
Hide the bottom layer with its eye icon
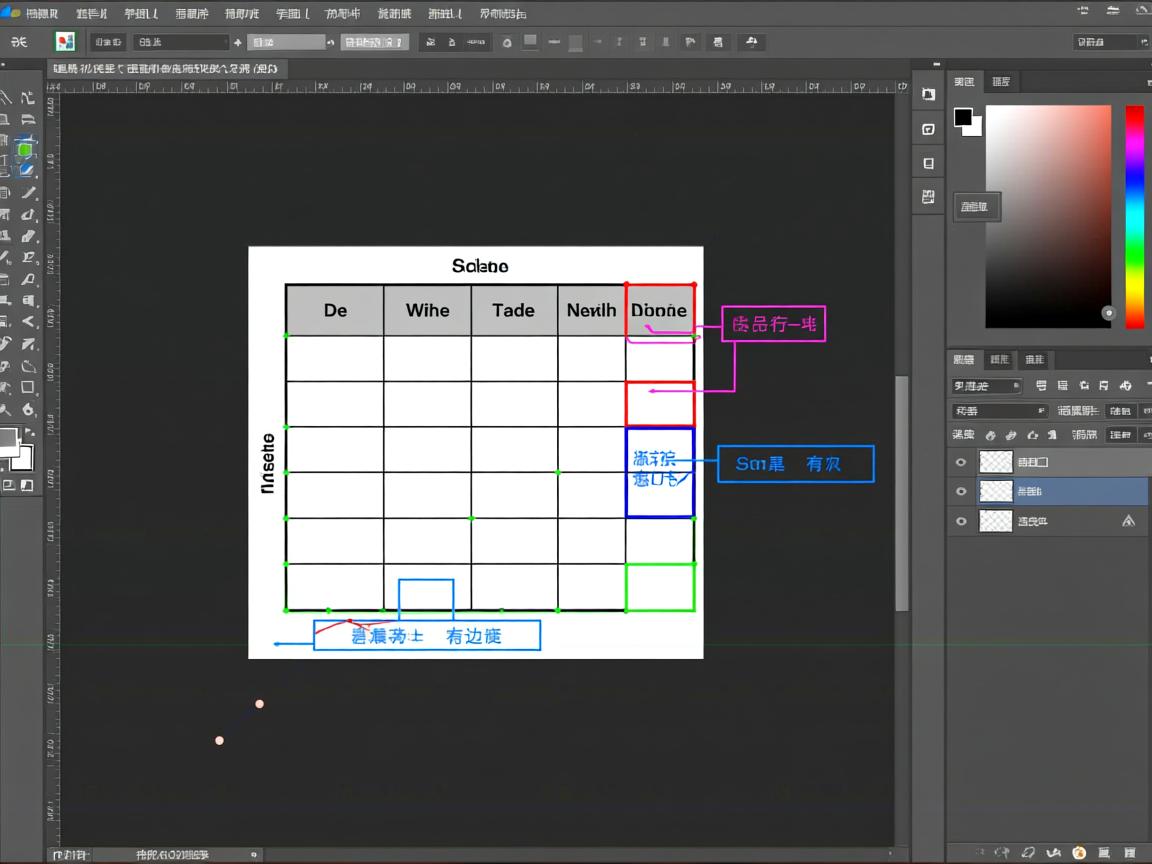(x=962, y=521)
